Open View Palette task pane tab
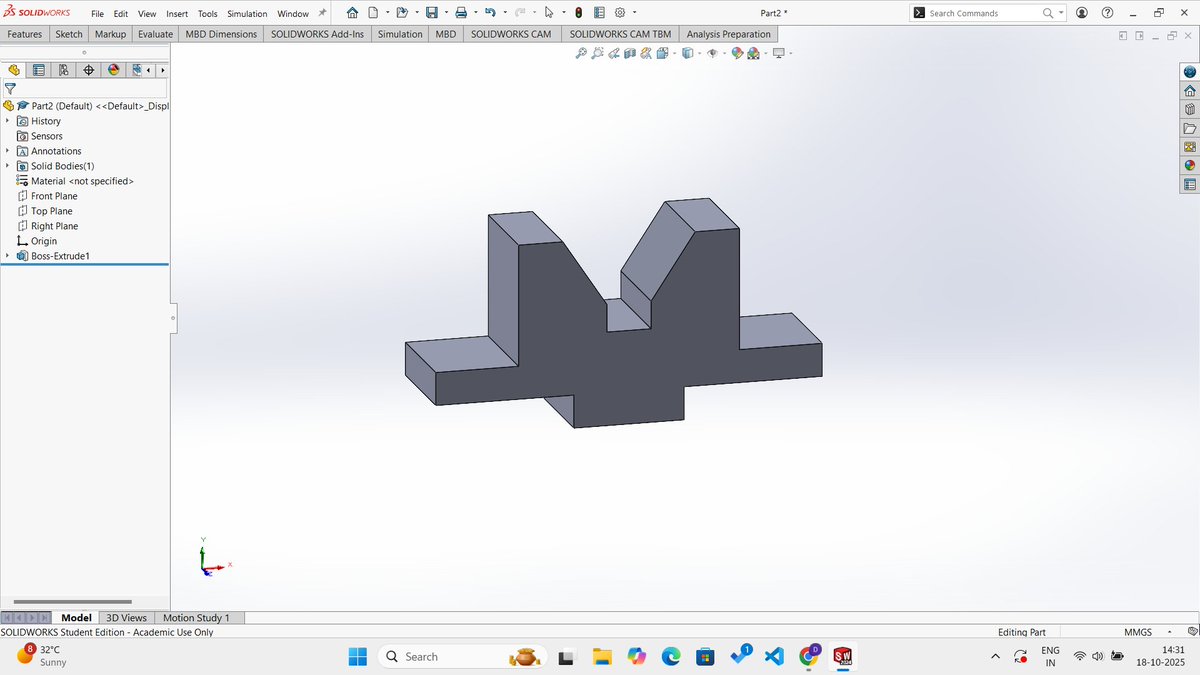 1189,147
